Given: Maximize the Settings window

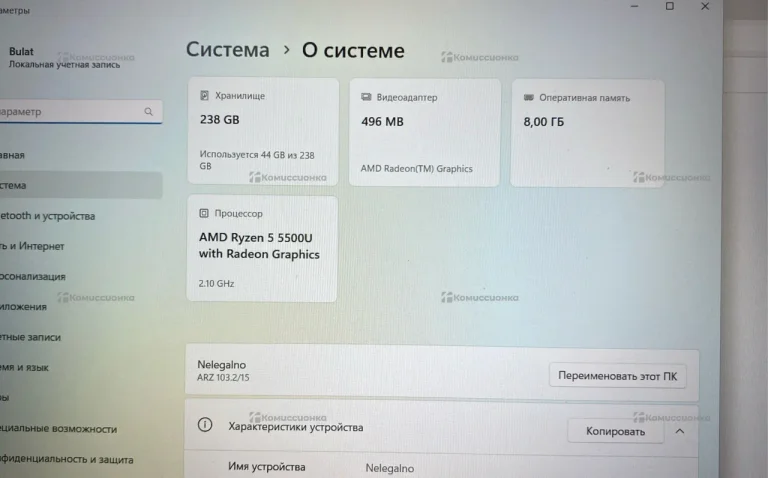Looking at the screenshot, I should click(669, 6).
